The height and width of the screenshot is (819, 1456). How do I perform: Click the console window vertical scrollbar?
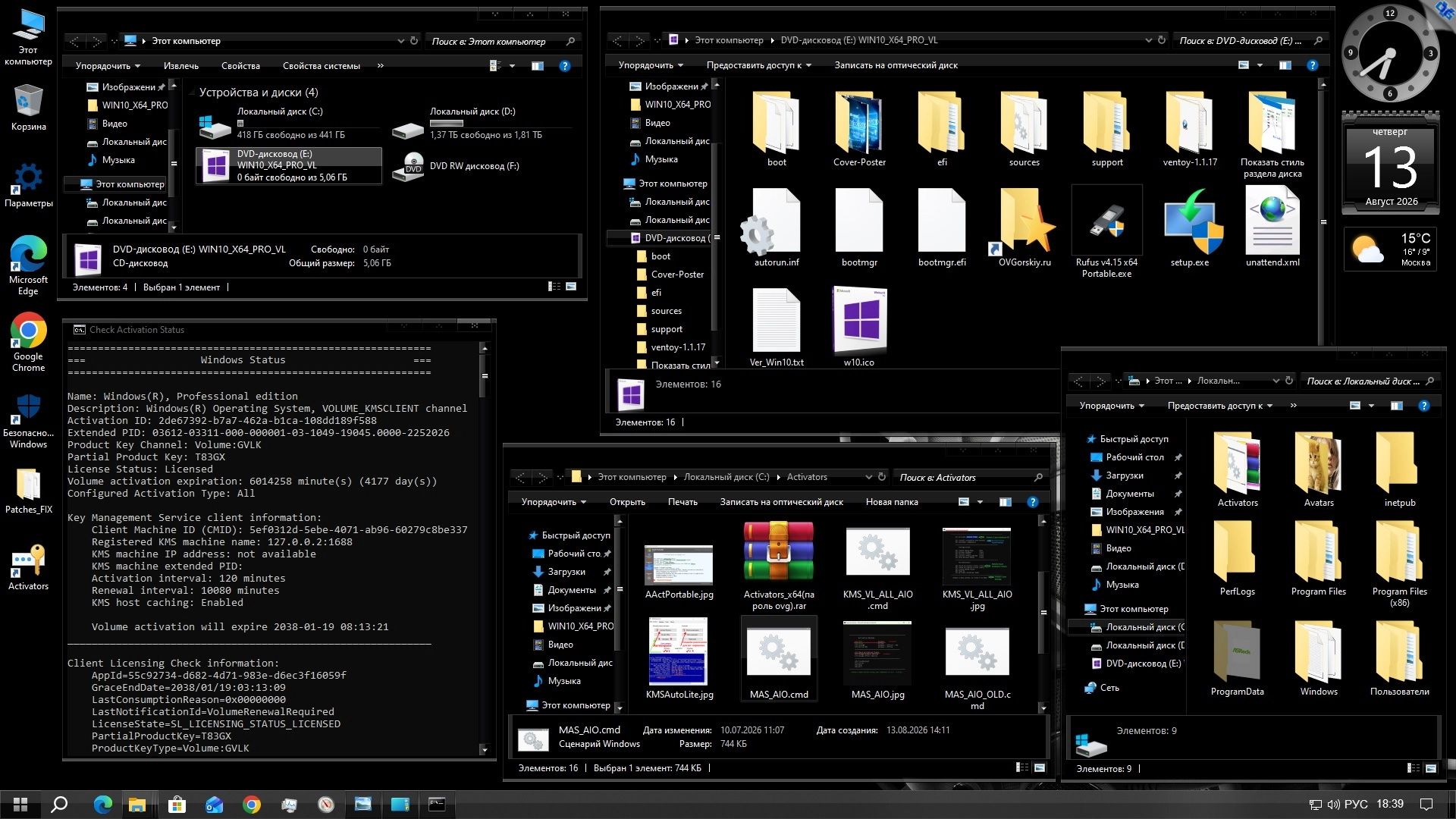tap(485, 548)
